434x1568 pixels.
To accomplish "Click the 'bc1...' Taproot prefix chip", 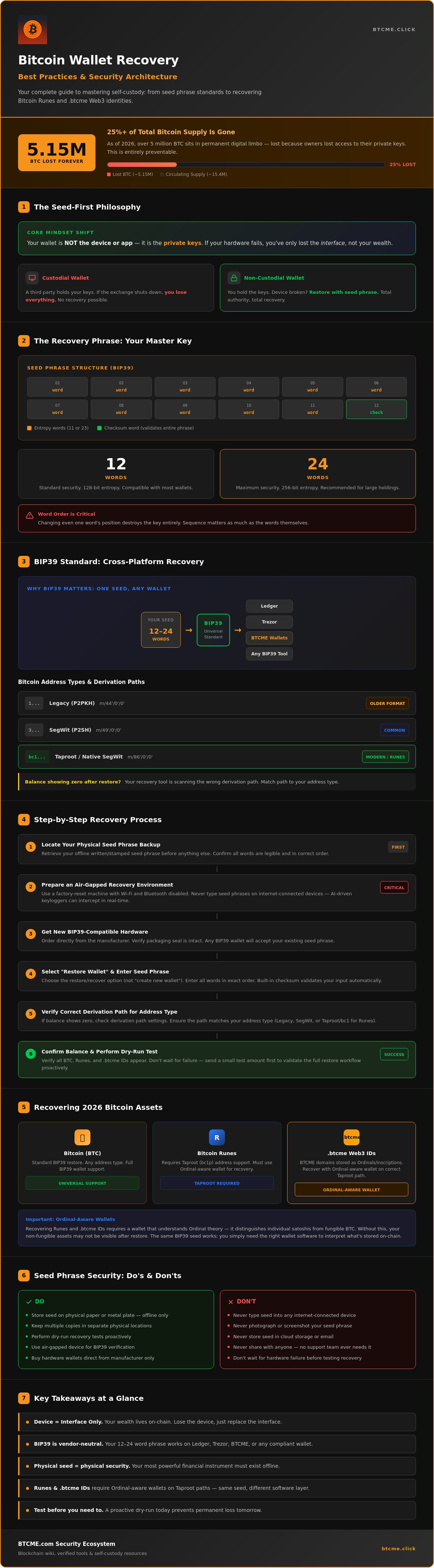I will pos(37,757).
